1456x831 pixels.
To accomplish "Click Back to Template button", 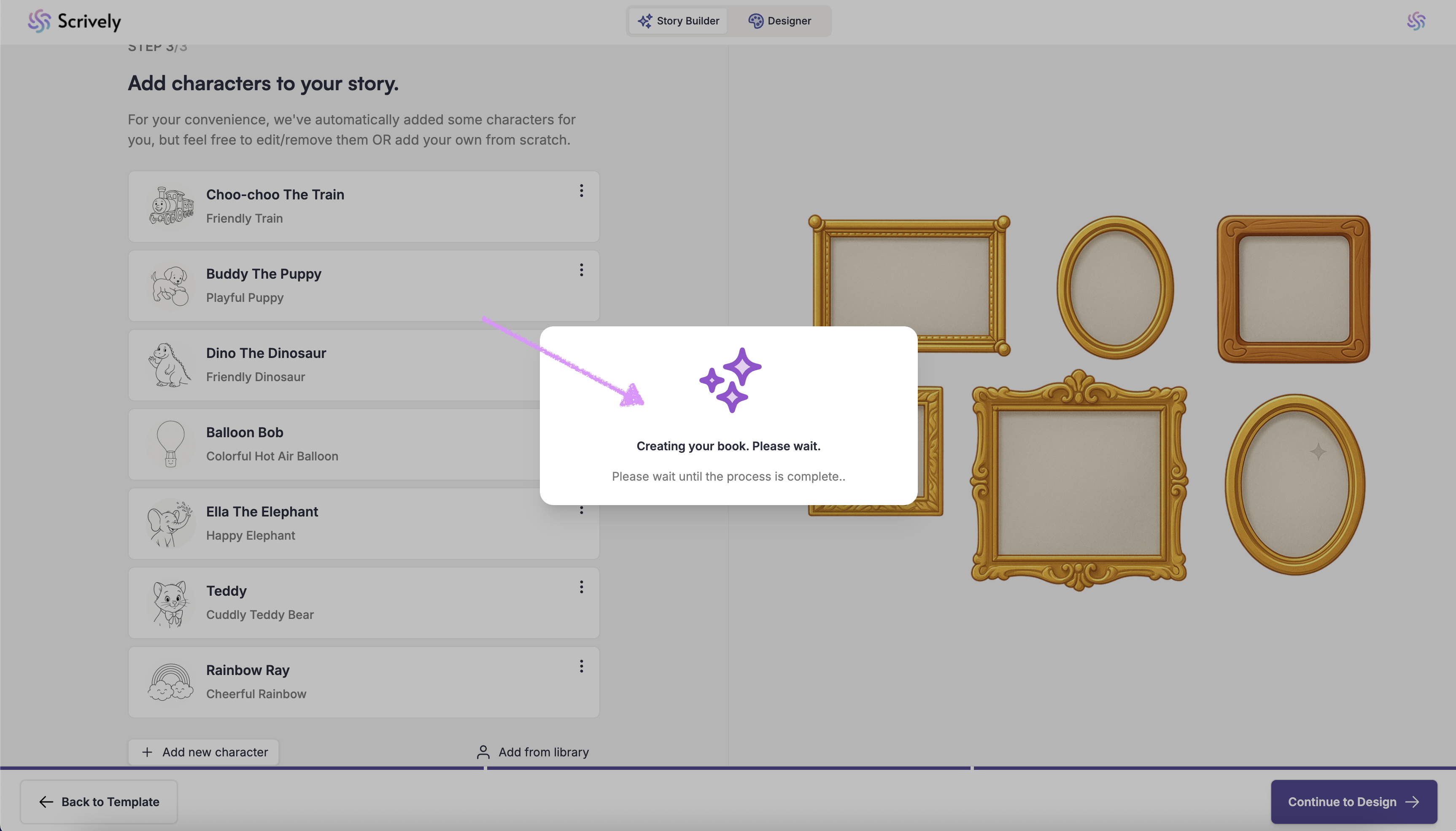I will (x=99, y=801).
